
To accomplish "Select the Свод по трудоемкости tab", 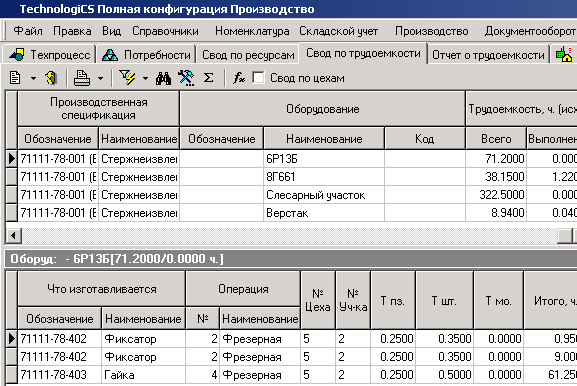I will (363, 53).
